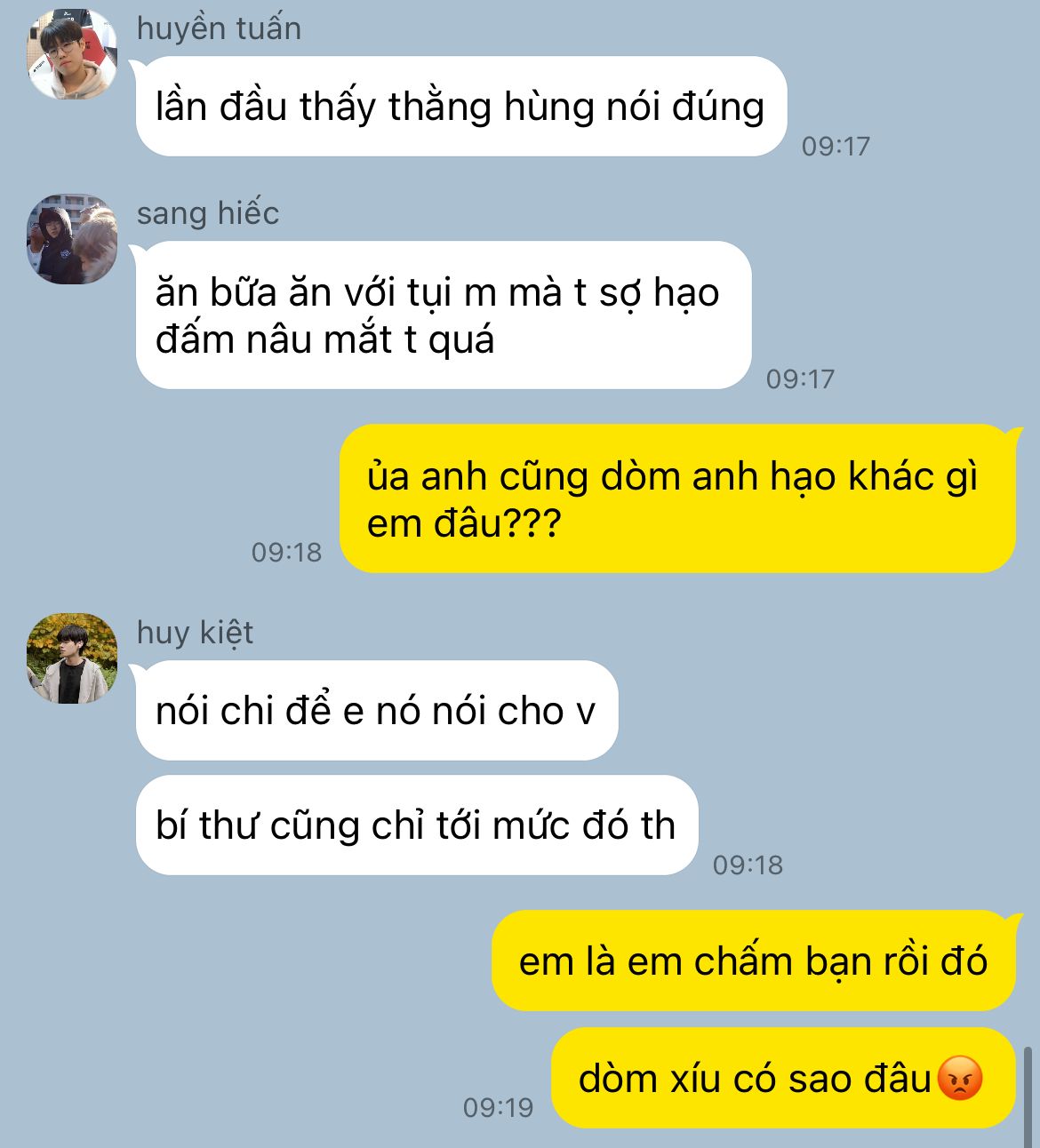Click the 09:19 timestamp

click(x=498, y=1108)
